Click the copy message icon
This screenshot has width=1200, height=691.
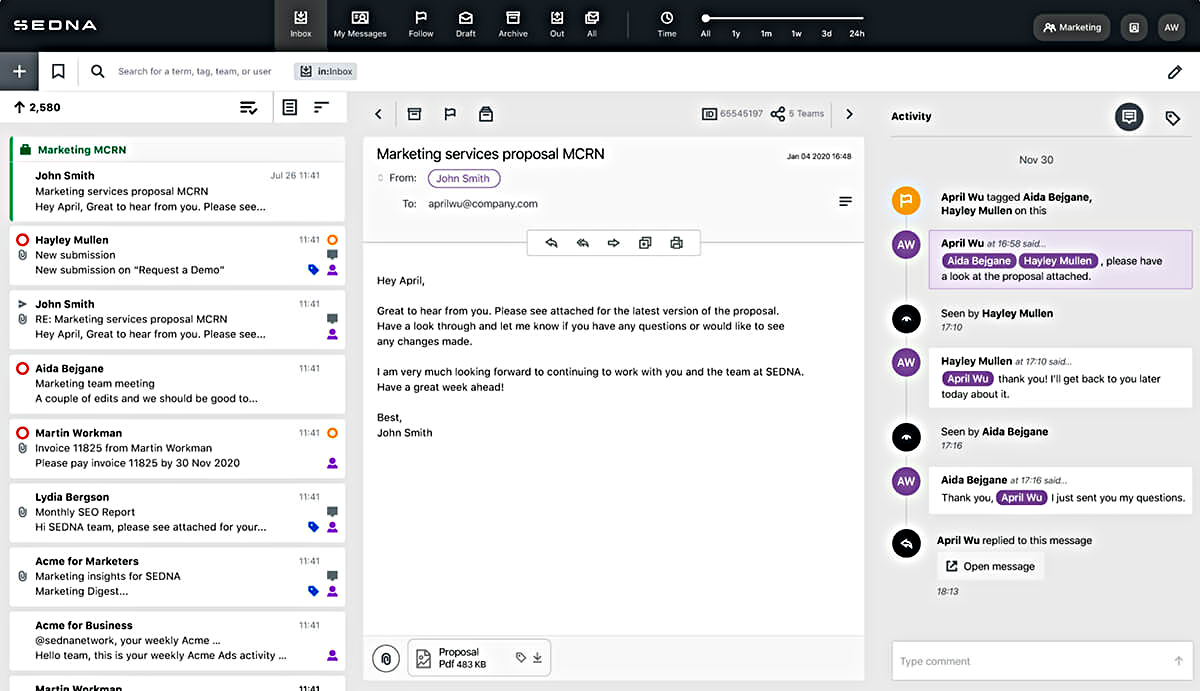[x=645, y=243]
